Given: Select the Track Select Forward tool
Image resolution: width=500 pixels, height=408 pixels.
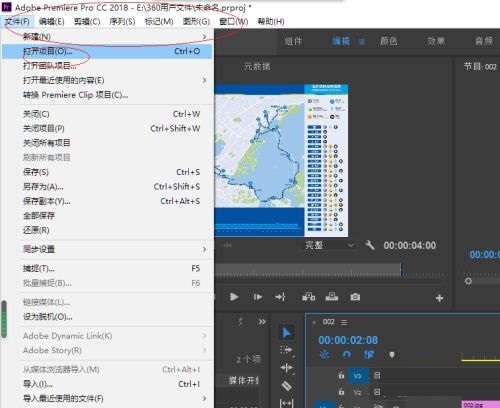Looking at the screenshot, I should point(287,350).
